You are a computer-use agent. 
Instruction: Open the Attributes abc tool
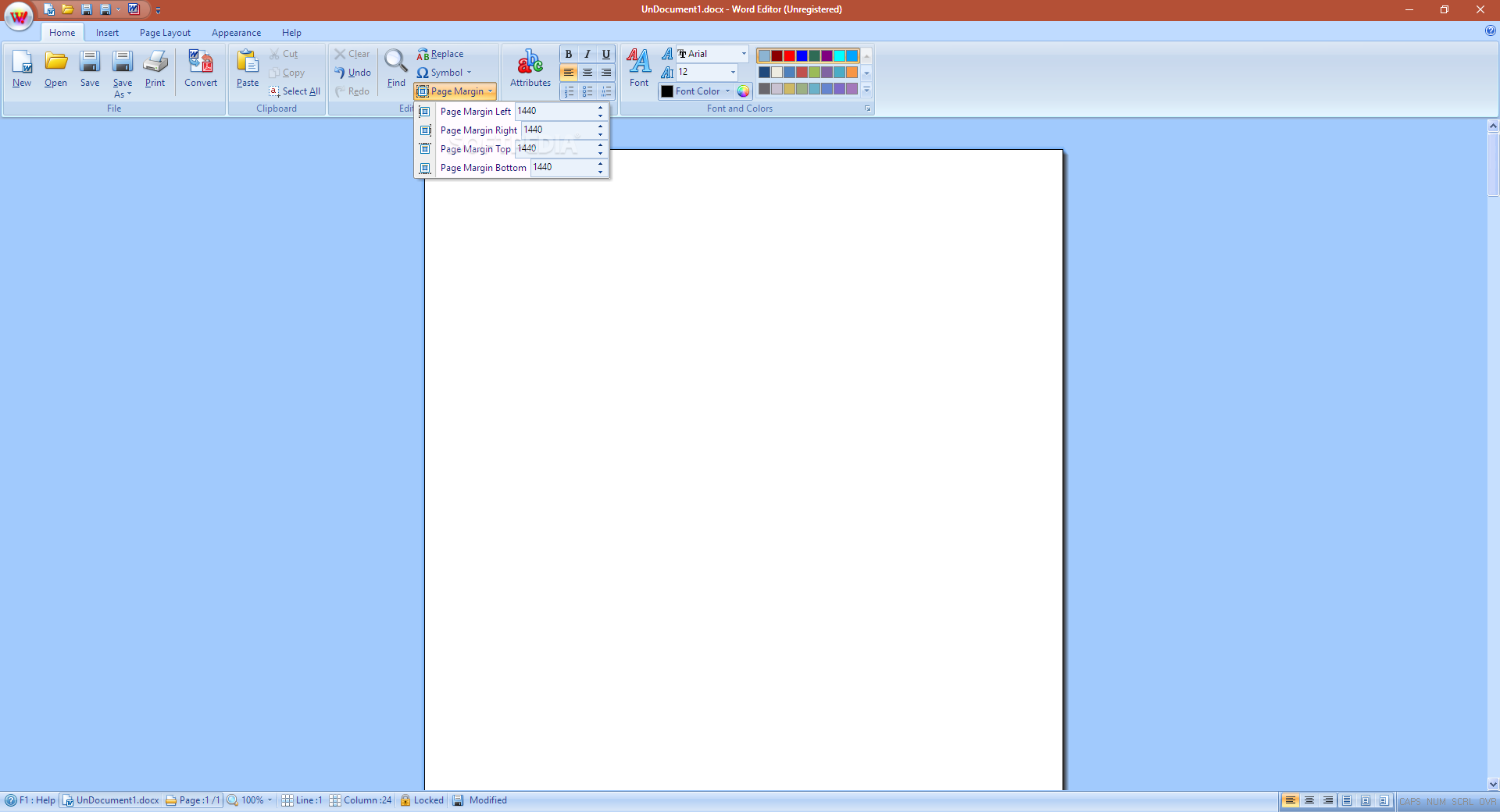click(530, 69)
